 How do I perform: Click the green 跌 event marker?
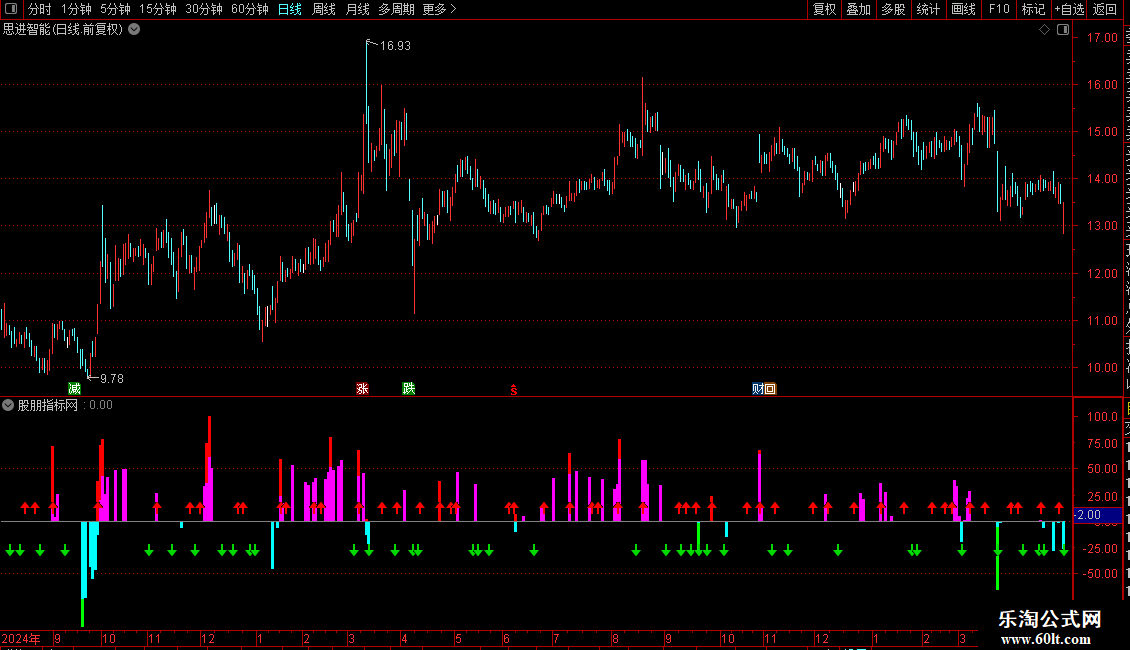[409, 388]
